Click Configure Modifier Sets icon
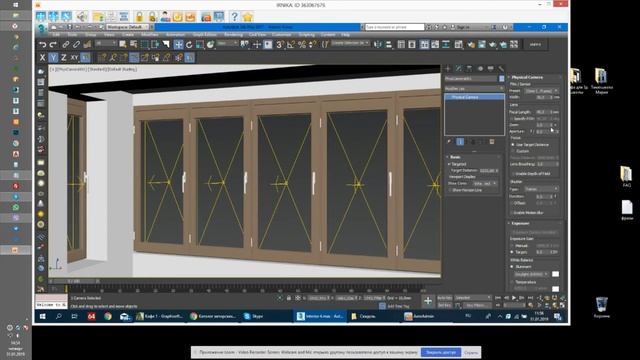Viewport: 640px width, 360px height. (492, 142)
